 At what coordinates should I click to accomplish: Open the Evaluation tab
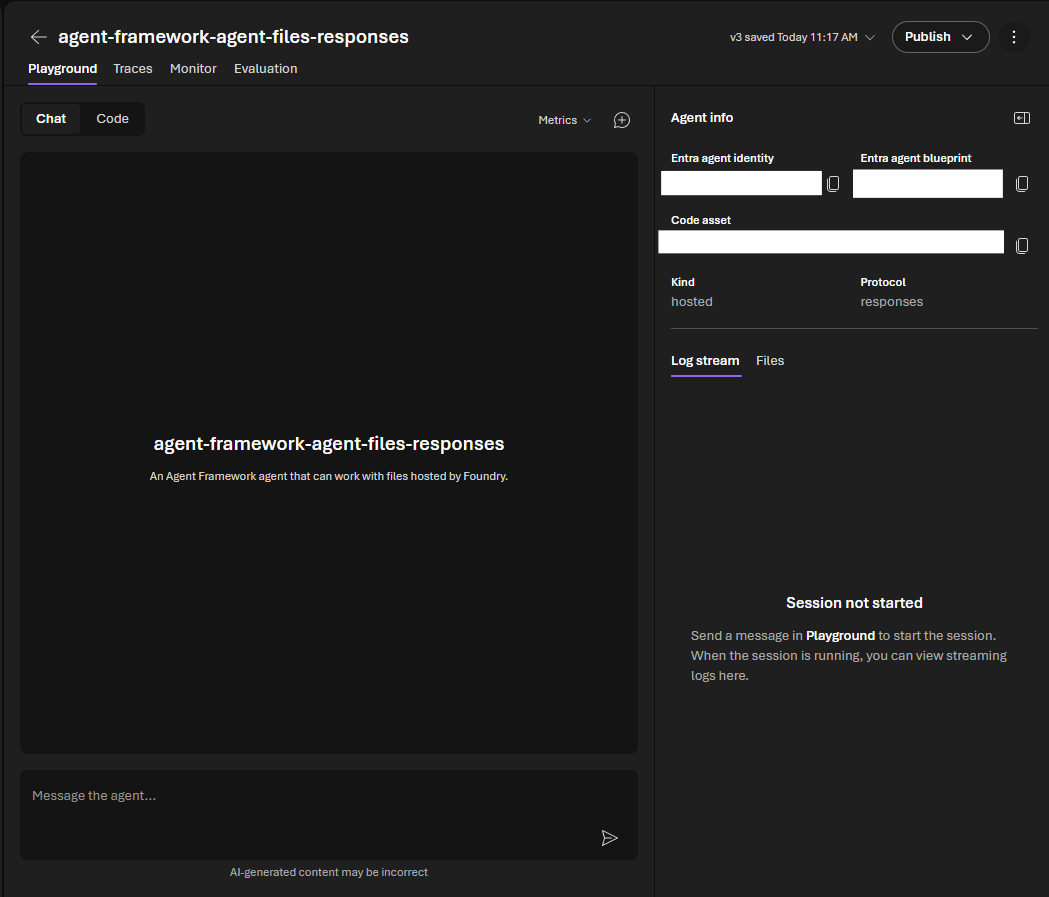[x=266, y=69]
